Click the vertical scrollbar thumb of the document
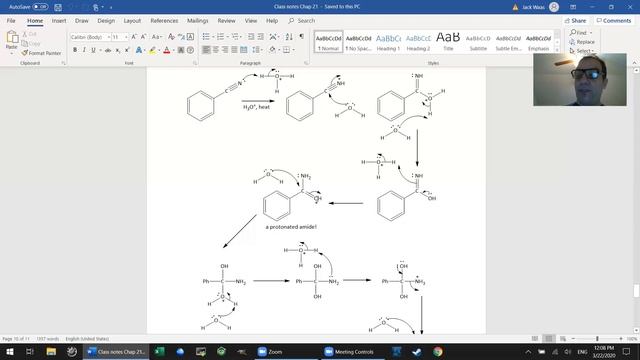 [636, 291]
